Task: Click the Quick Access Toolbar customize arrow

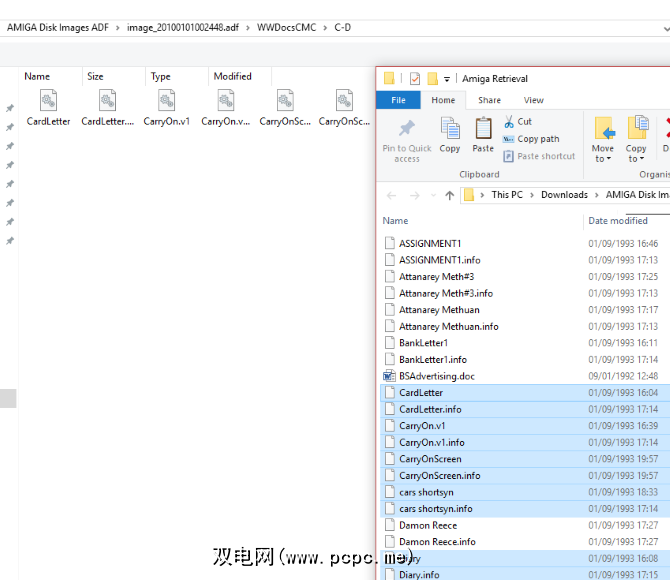Action: (447, 79)
